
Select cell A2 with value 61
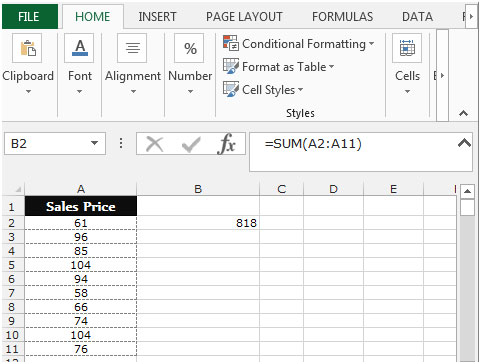coord(81,223)
